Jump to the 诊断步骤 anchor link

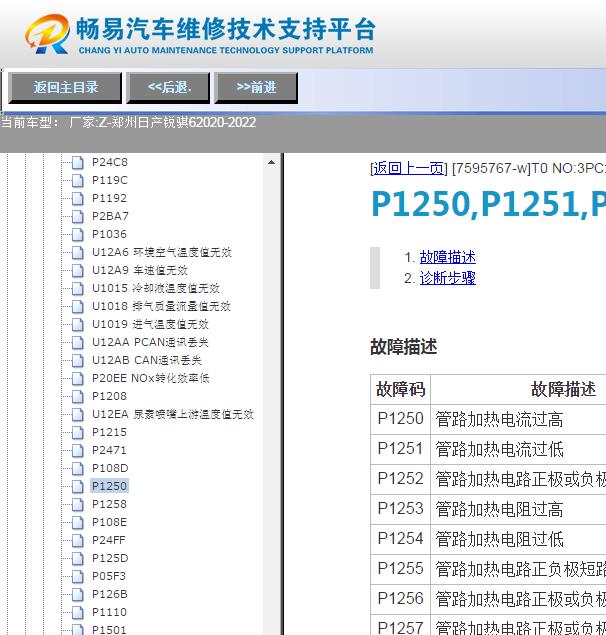[x=448, y=278]
